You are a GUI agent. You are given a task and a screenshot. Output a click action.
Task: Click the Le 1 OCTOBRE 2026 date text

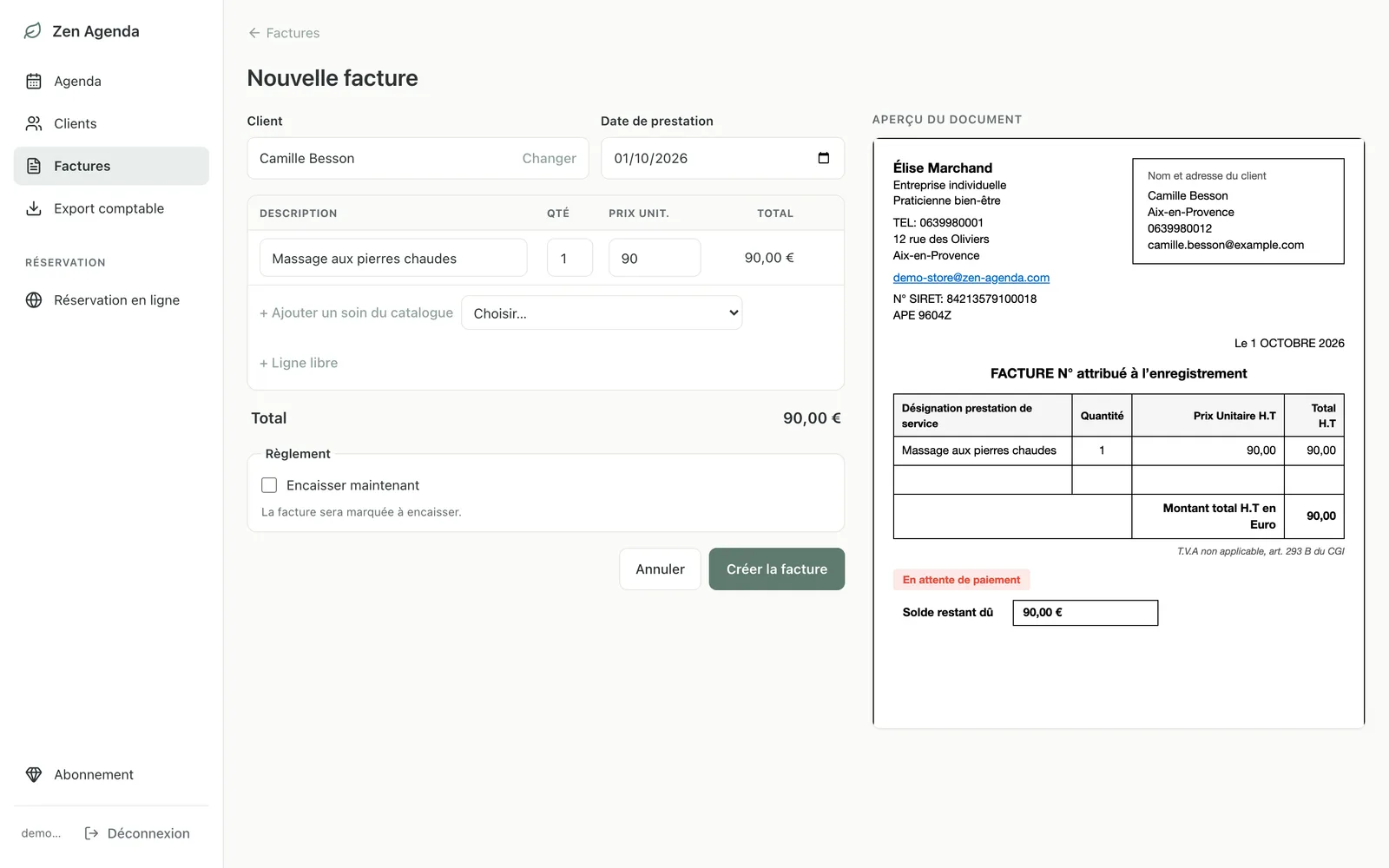(x=1289, y=343)
